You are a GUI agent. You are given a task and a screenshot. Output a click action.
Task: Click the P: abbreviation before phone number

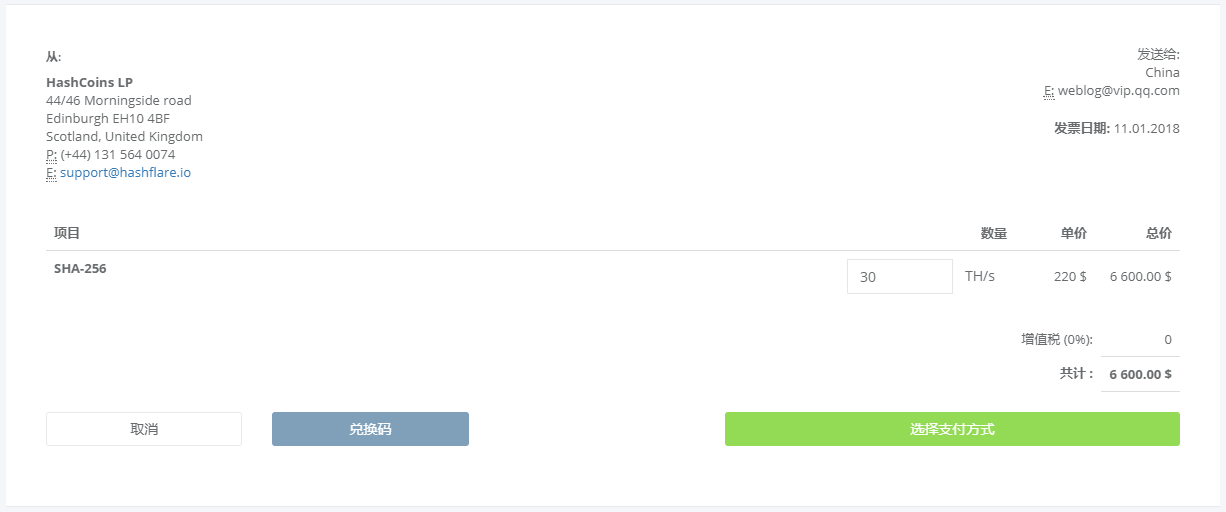[52, 155]
